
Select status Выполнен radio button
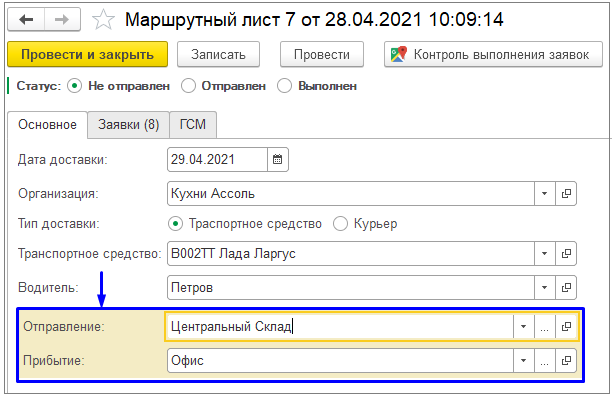(284, 86)
